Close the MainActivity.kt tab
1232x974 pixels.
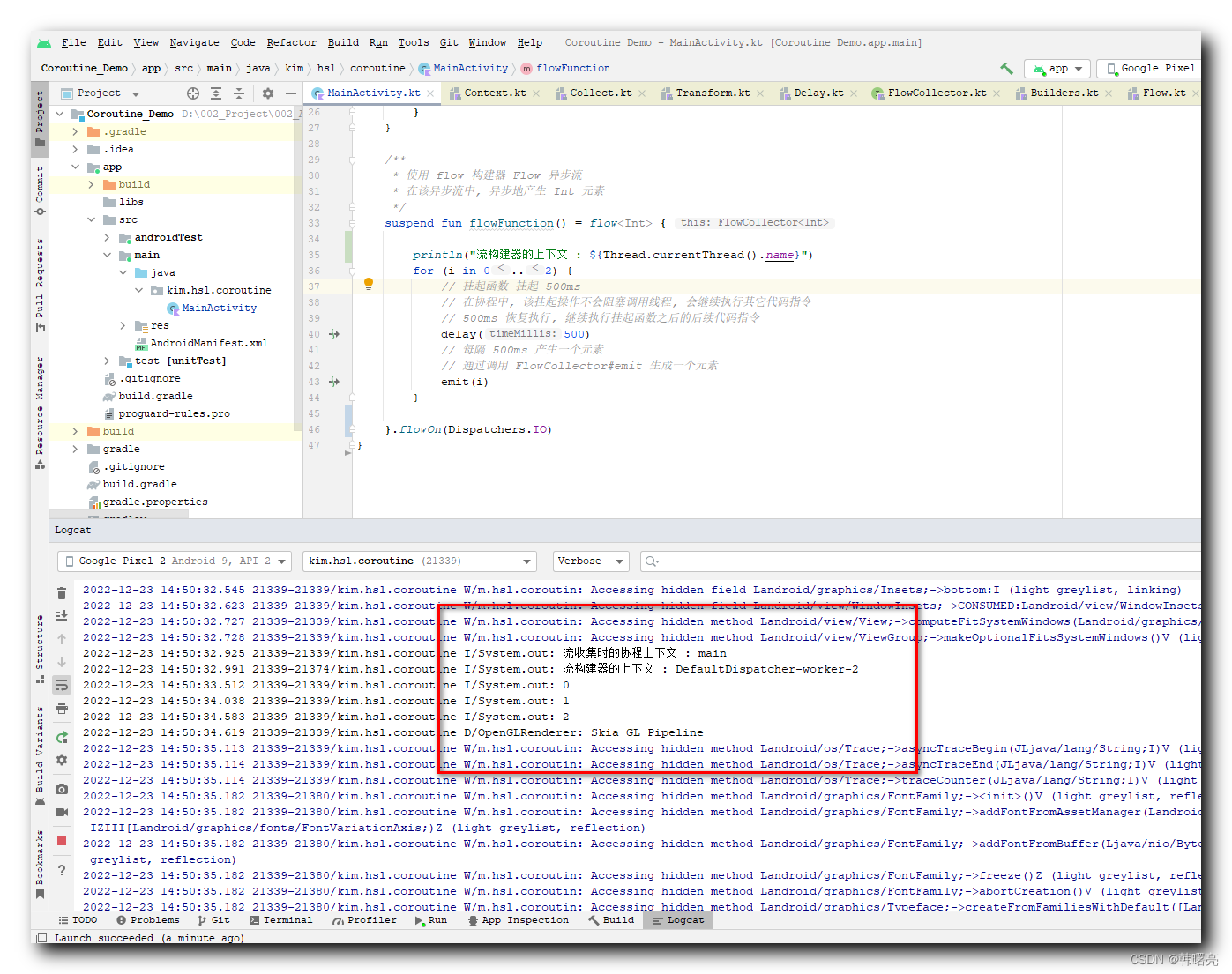[x=430, y=93]
